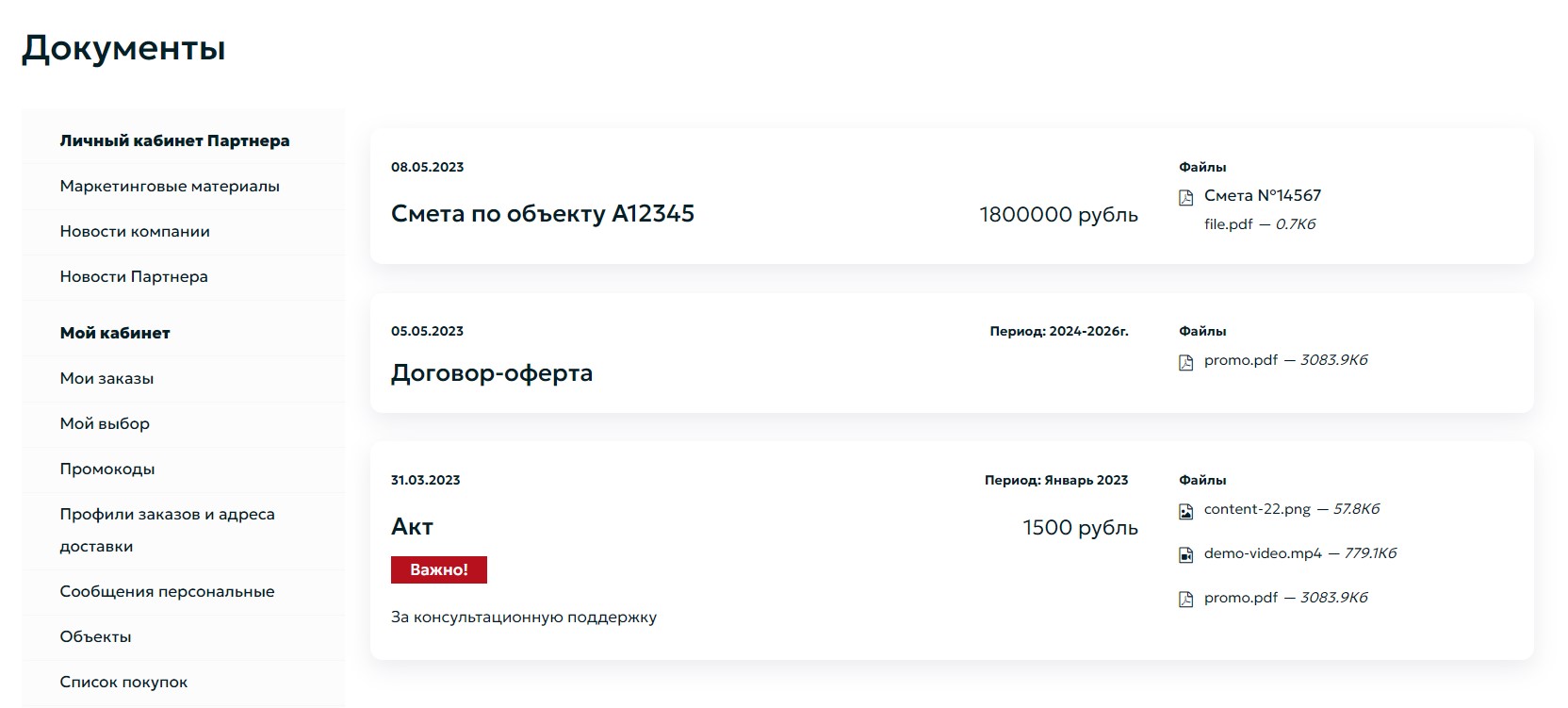
Task: Select the image icon next to content-22.png
Action: (1184, 509)
